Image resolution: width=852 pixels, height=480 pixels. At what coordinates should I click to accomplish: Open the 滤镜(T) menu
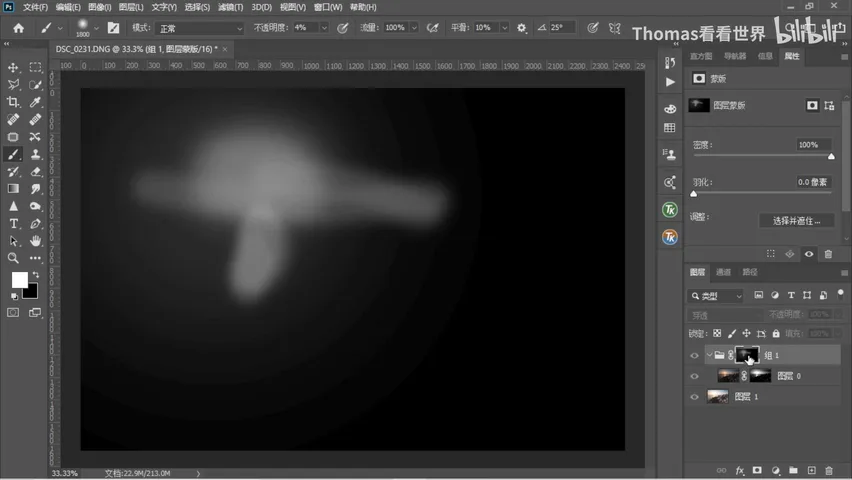tap(230, 7)
